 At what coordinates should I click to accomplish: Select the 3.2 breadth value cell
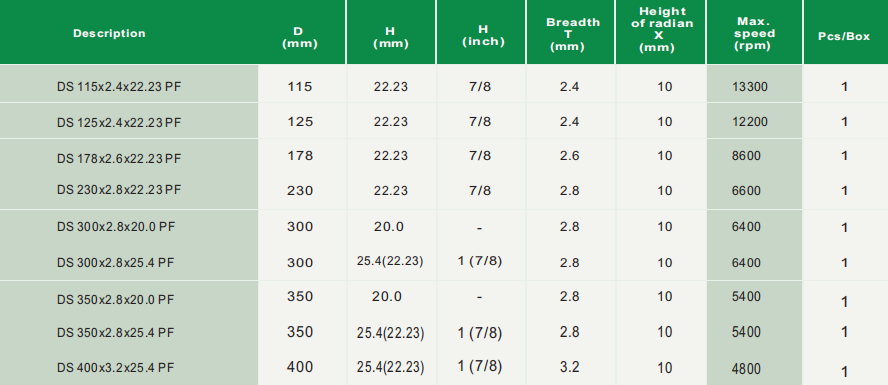(x=569, y=367)
